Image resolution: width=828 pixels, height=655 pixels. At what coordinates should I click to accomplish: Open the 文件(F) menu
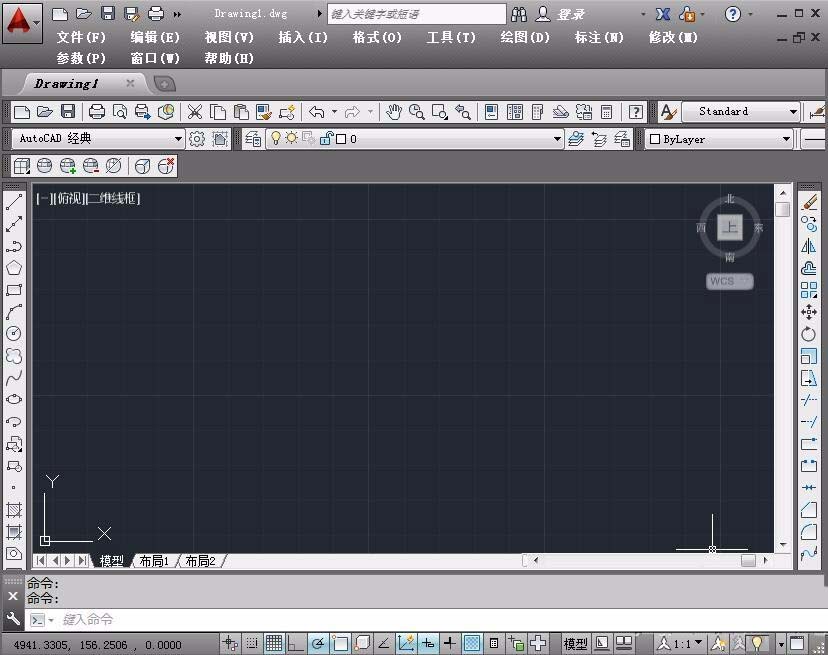click(81, 37)
